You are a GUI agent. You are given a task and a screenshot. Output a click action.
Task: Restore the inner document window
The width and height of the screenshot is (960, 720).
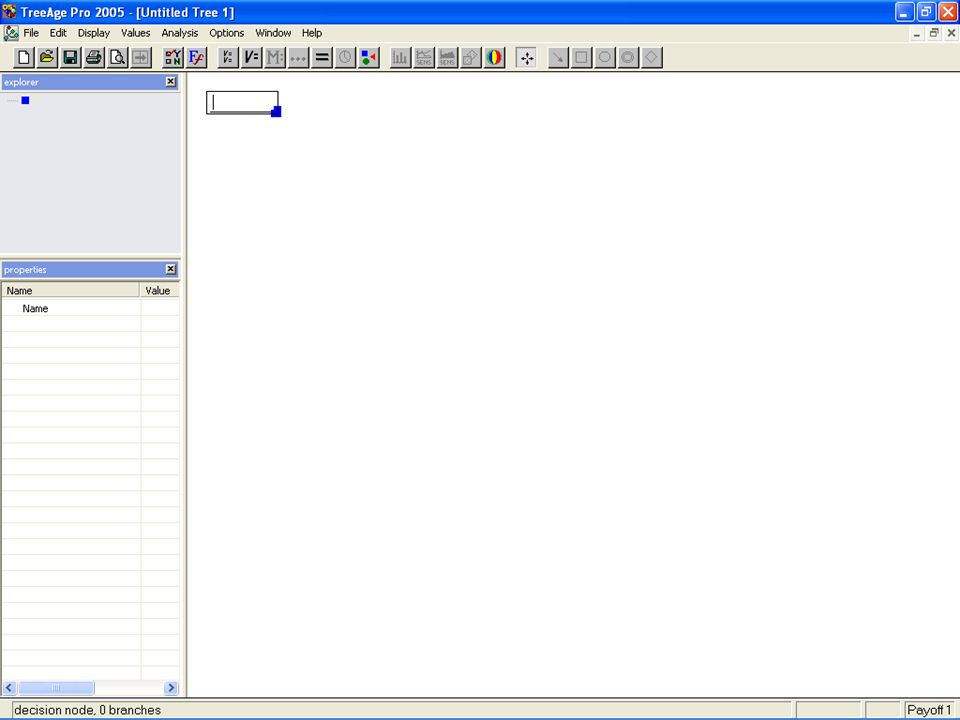click(934, 33)
